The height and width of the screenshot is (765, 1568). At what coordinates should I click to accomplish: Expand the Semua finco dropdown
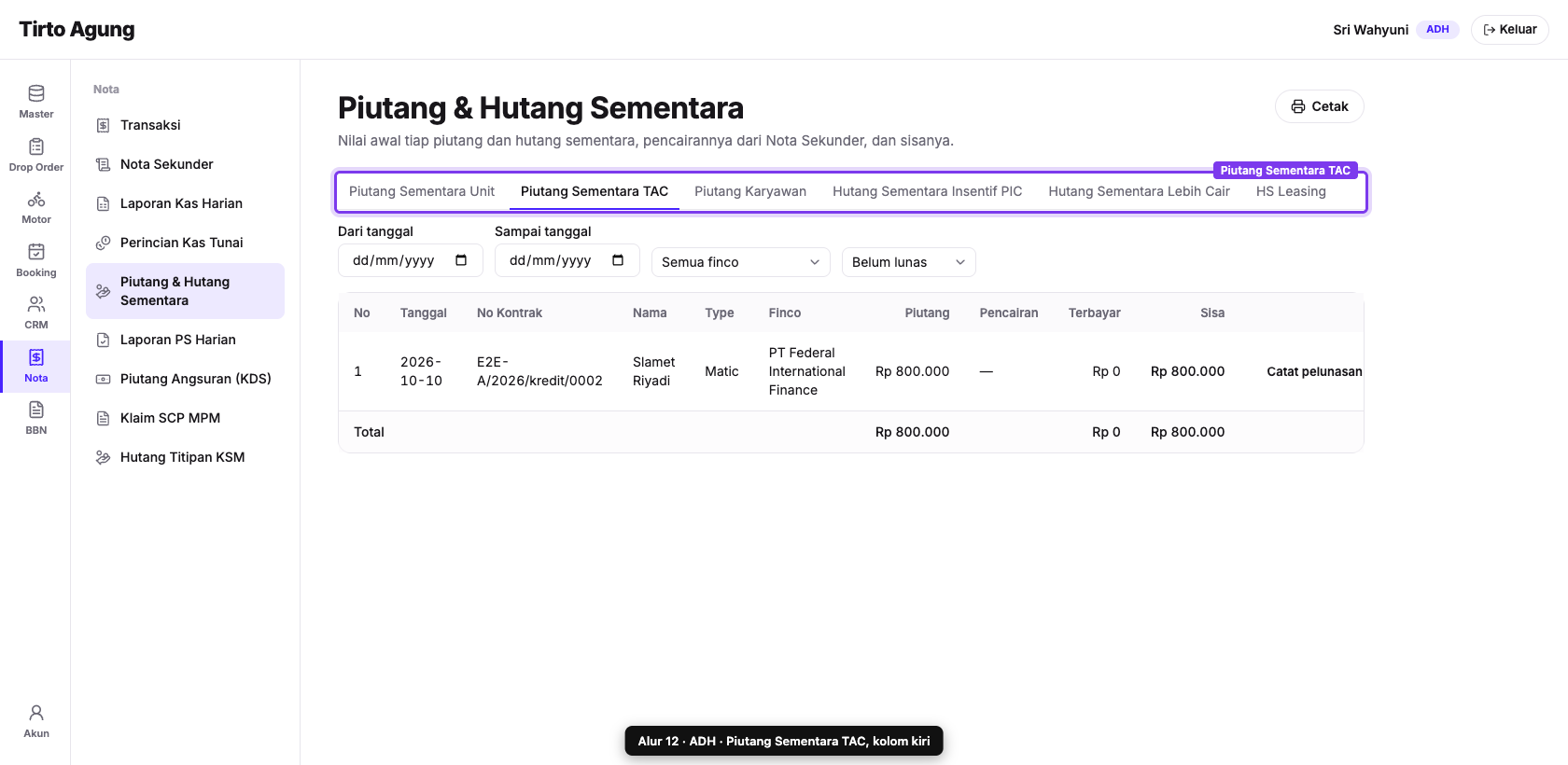coord(741,262)
